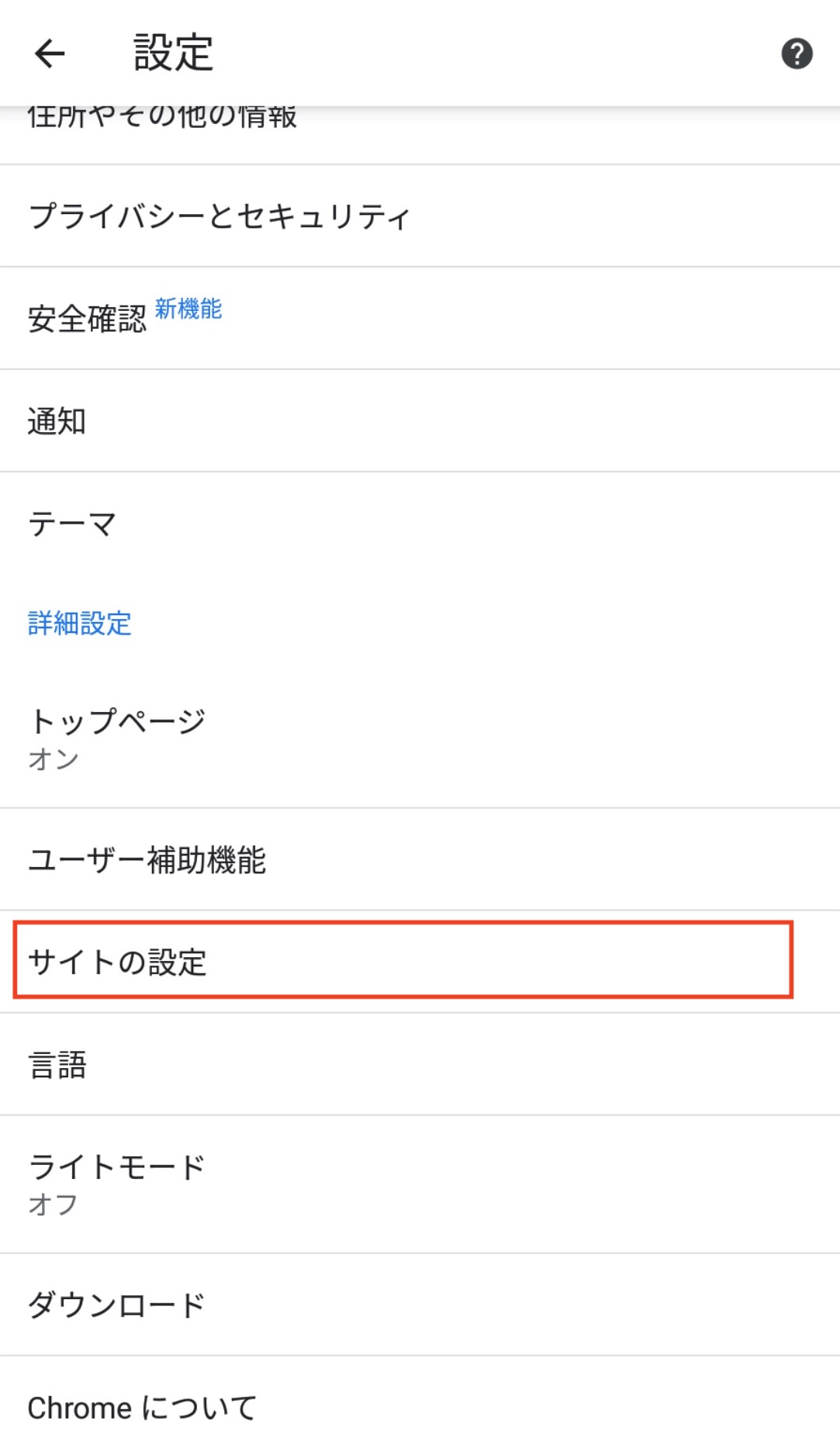This screenshot has height=1455, width=840.
Task: Open the 安全確認 entry
Action: pyautogui.click(x=87, y=319)
